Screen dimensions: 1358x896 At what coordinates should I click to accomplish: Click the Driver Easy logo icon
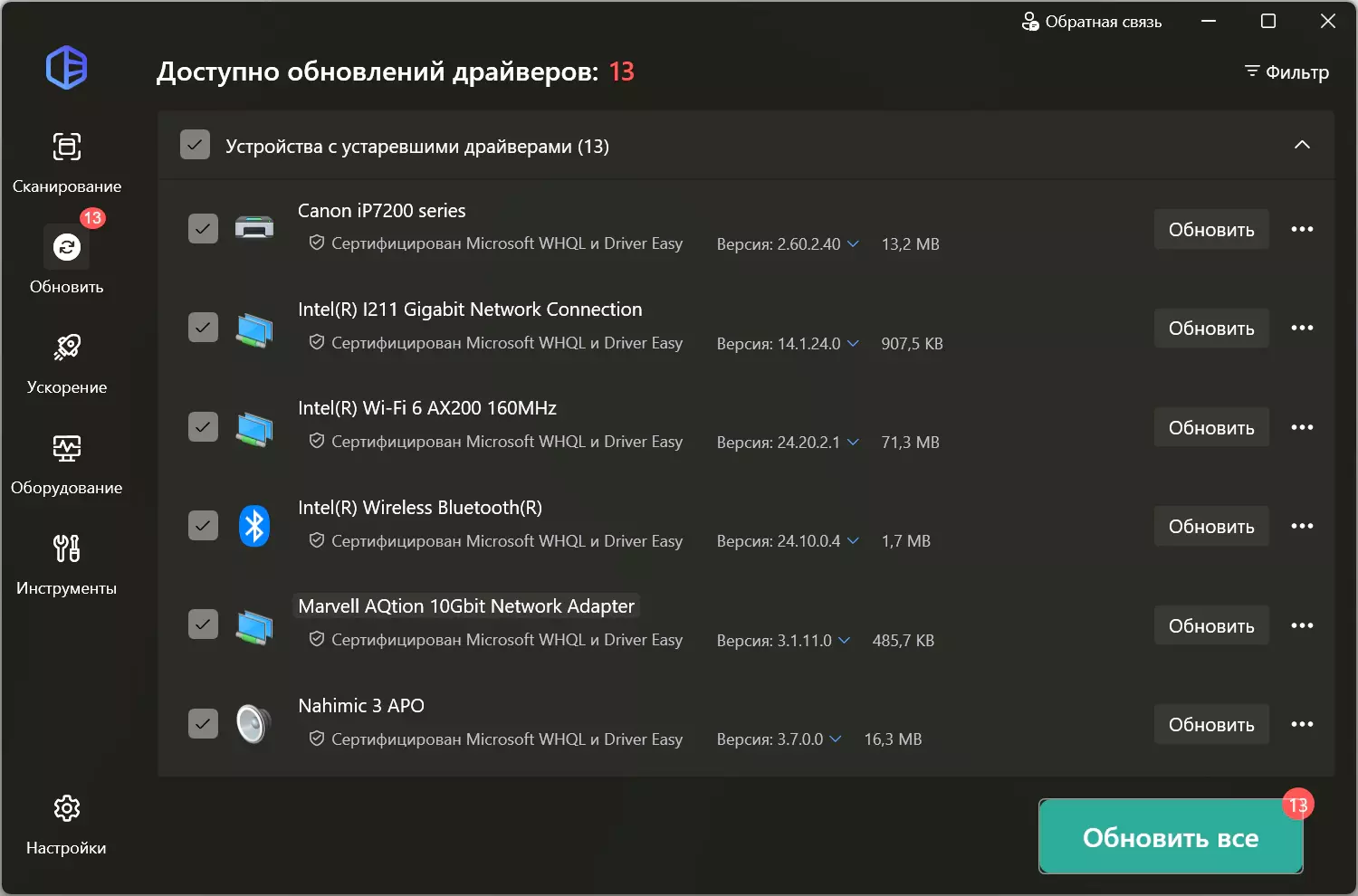pos(67,68)
